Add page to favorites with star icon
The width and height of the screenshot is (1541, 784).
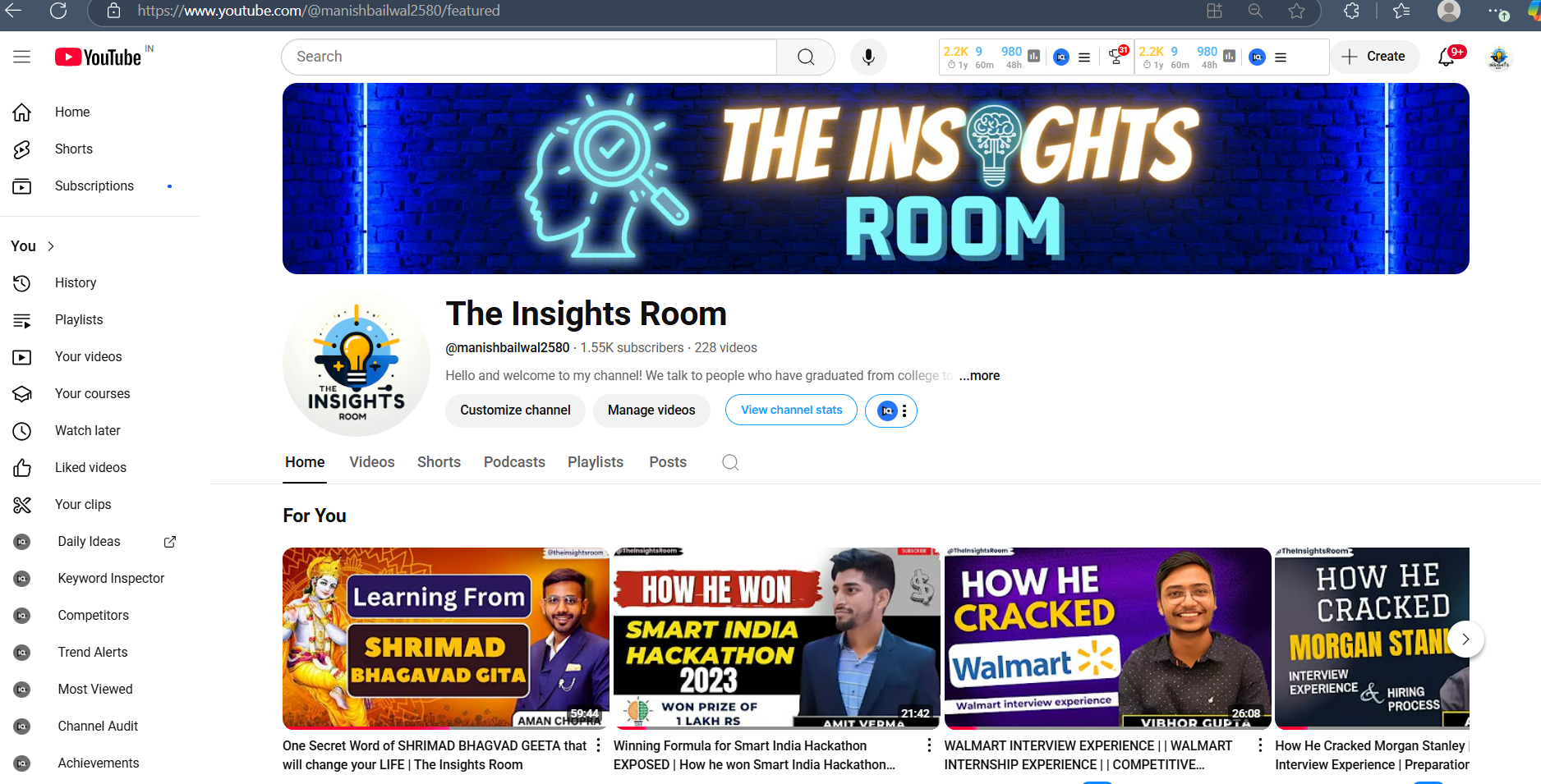coord(1296,11)
